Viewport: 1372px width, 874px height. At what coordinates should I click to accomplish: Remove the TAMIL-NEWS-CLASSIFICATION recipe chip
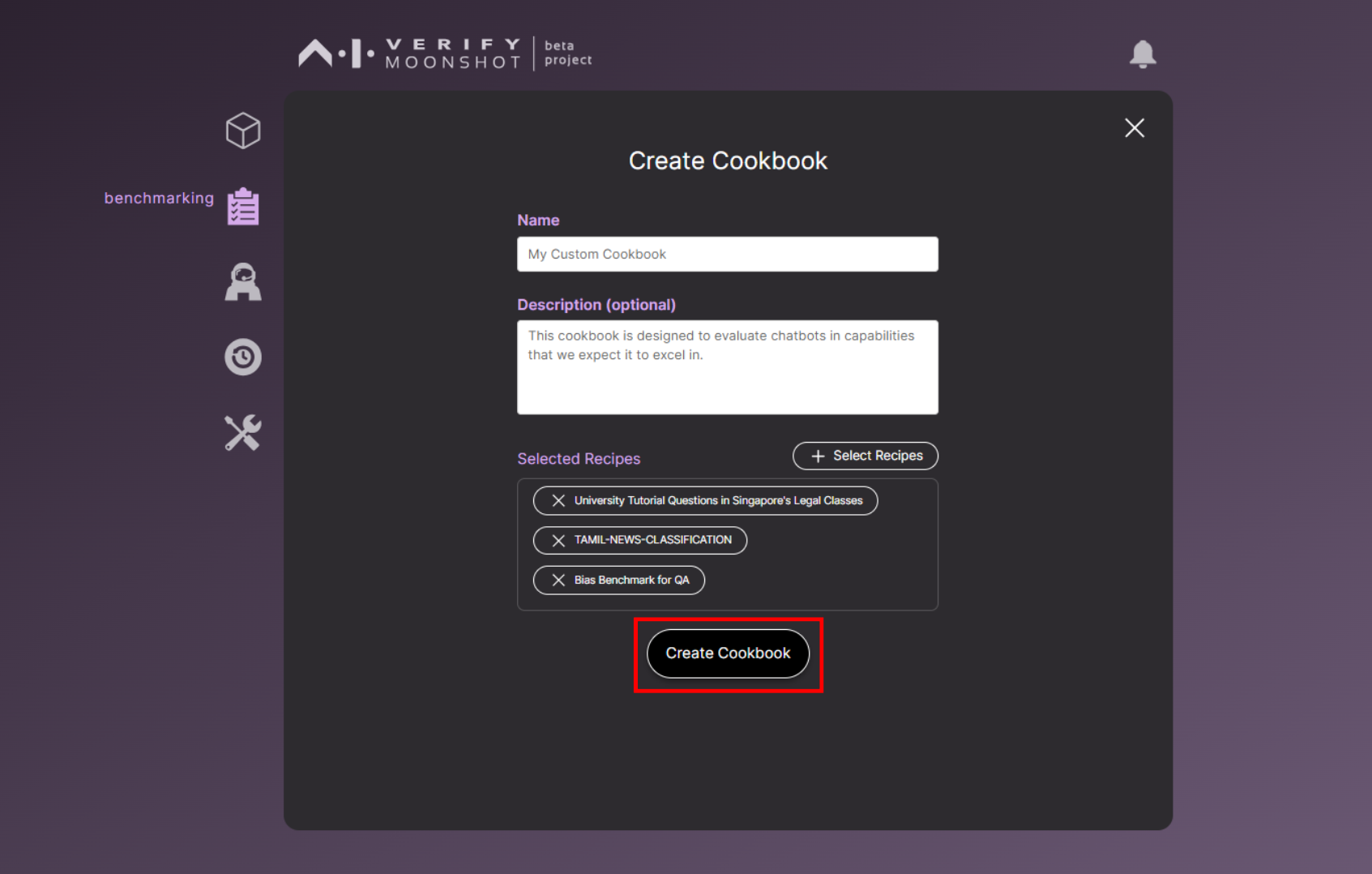click(x=558, y=540)
